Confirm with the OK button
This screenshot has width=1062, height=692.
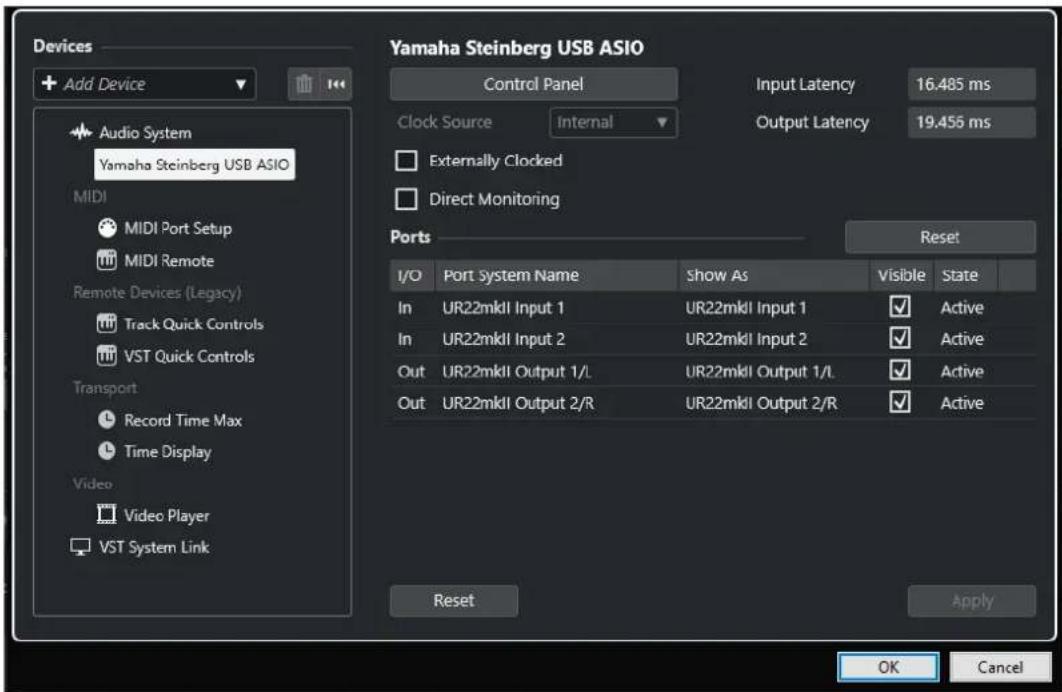888,667
